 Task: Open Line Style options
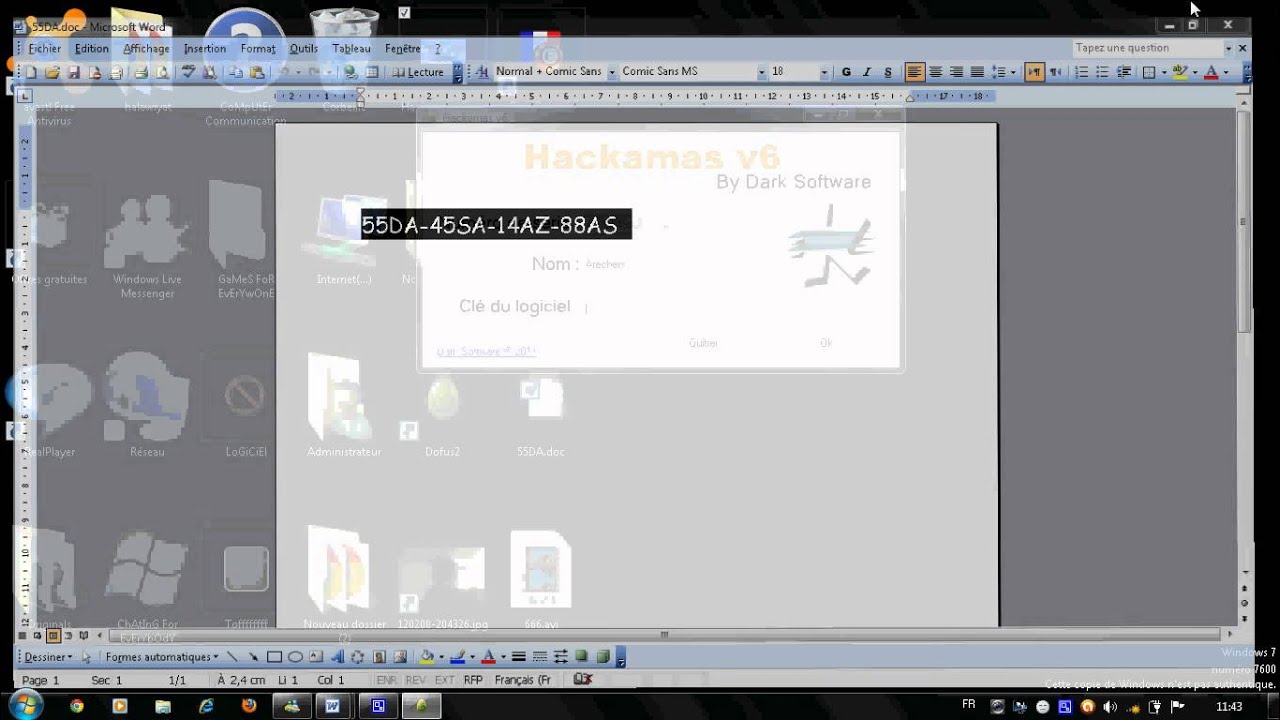[x=519, y=657]
